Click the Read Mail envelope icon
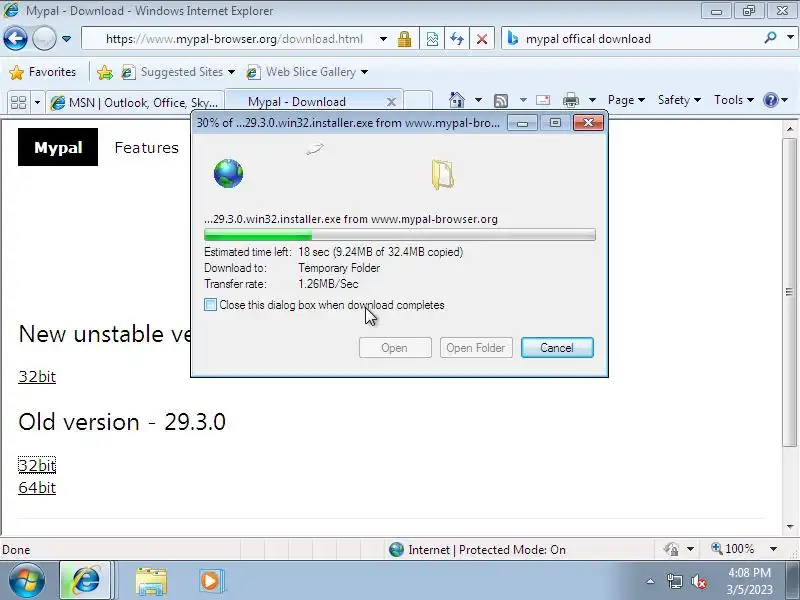The width and height of the screenshot is (800, 600). pyautogui.click(x=543, y=100)
